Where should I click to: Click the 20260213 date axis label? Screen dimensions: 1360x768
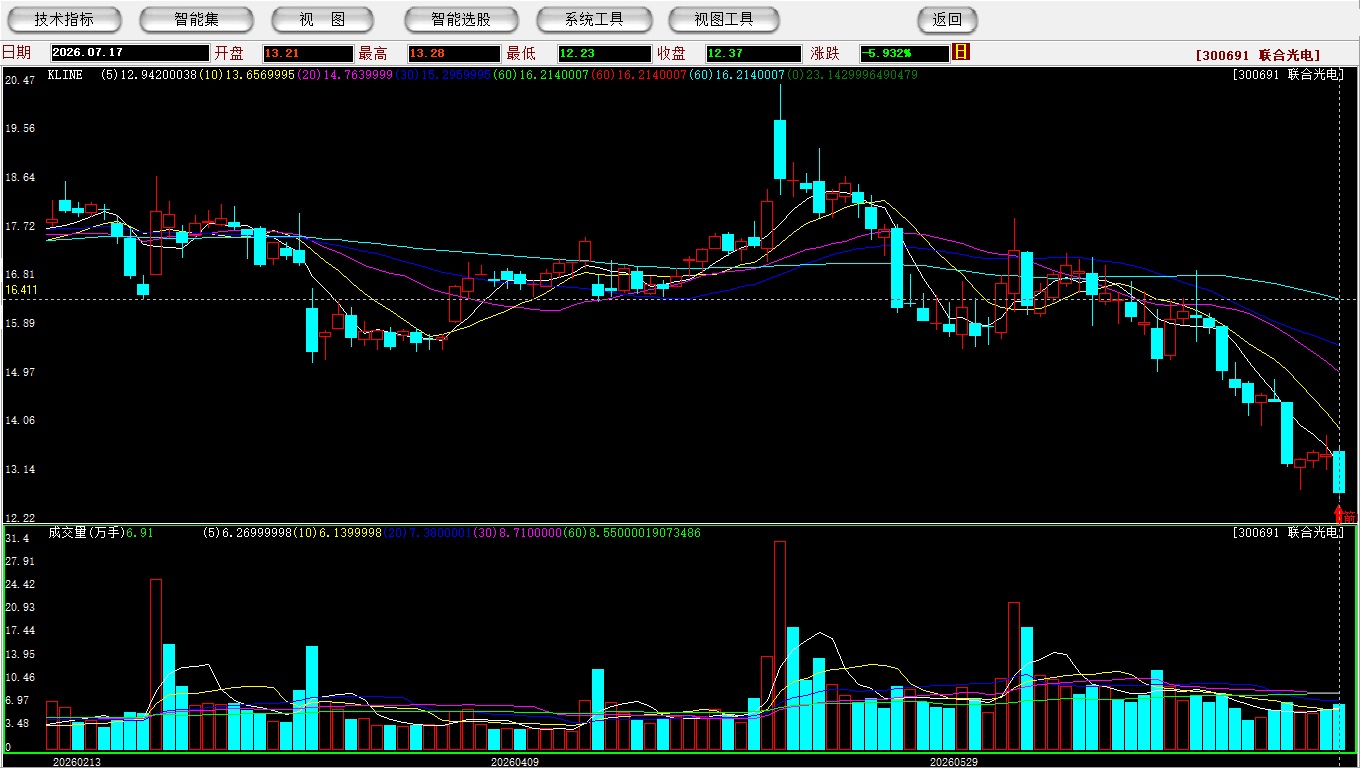coord(77,761)
